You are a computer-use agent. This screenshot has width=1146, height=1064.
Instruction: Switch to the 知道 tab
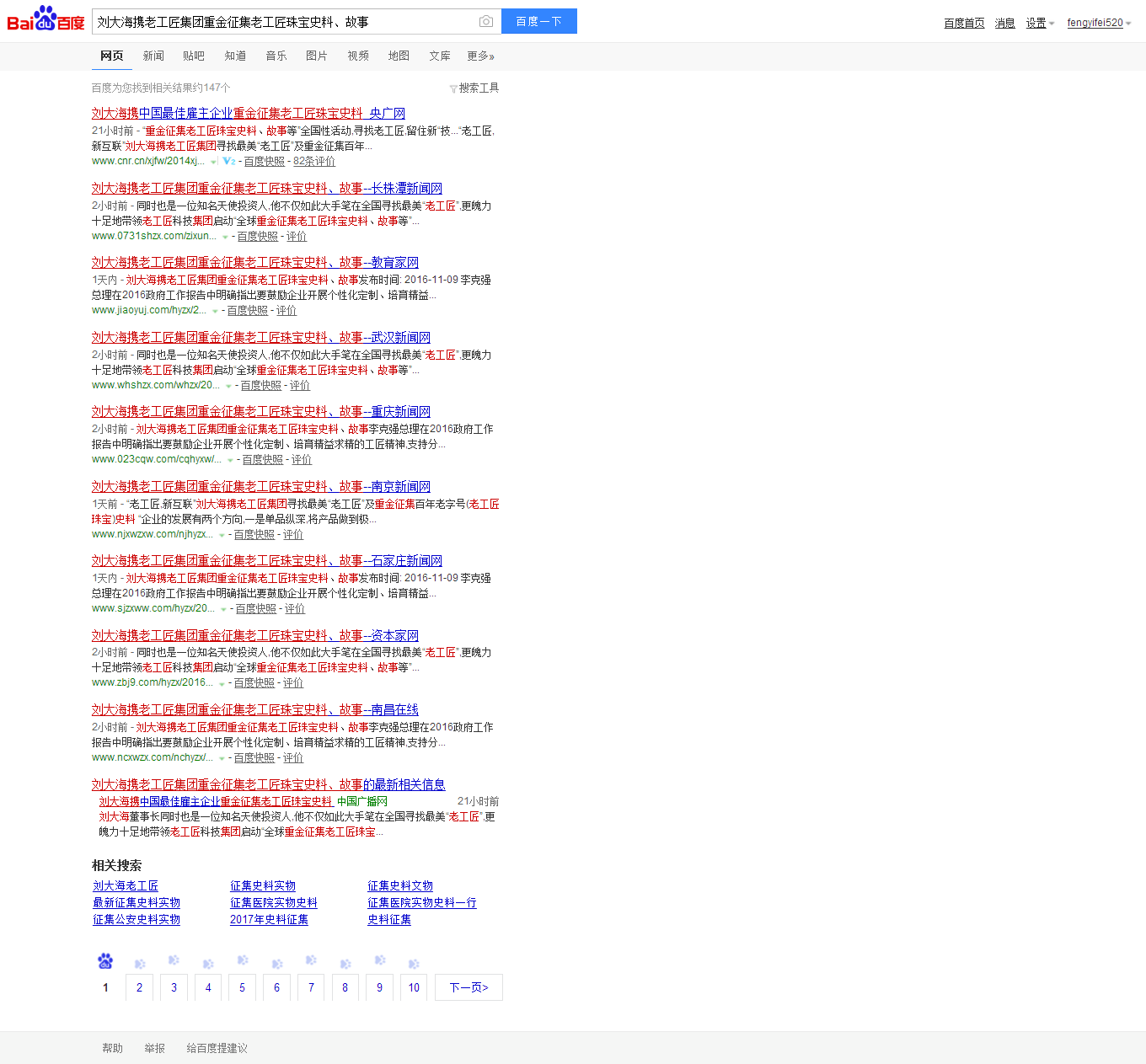pos(235,56)
